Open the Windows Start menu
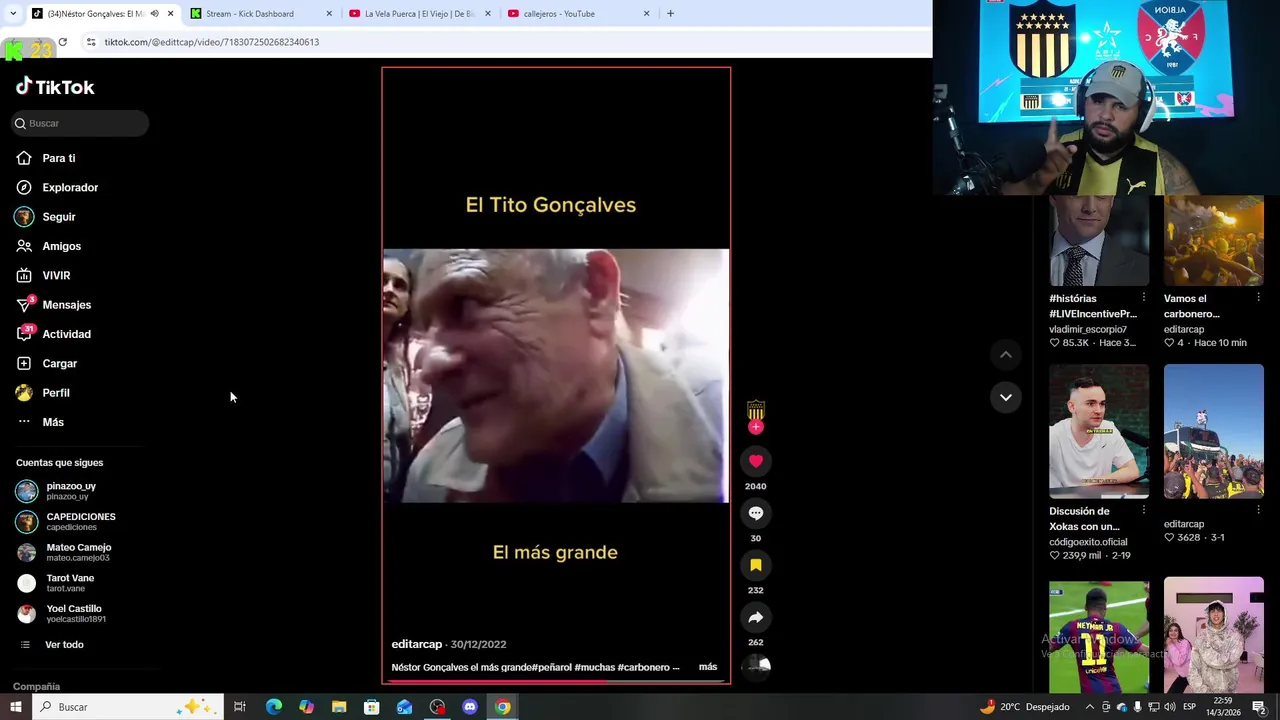The image size is (1280, 720). click(x=15, y=707)
